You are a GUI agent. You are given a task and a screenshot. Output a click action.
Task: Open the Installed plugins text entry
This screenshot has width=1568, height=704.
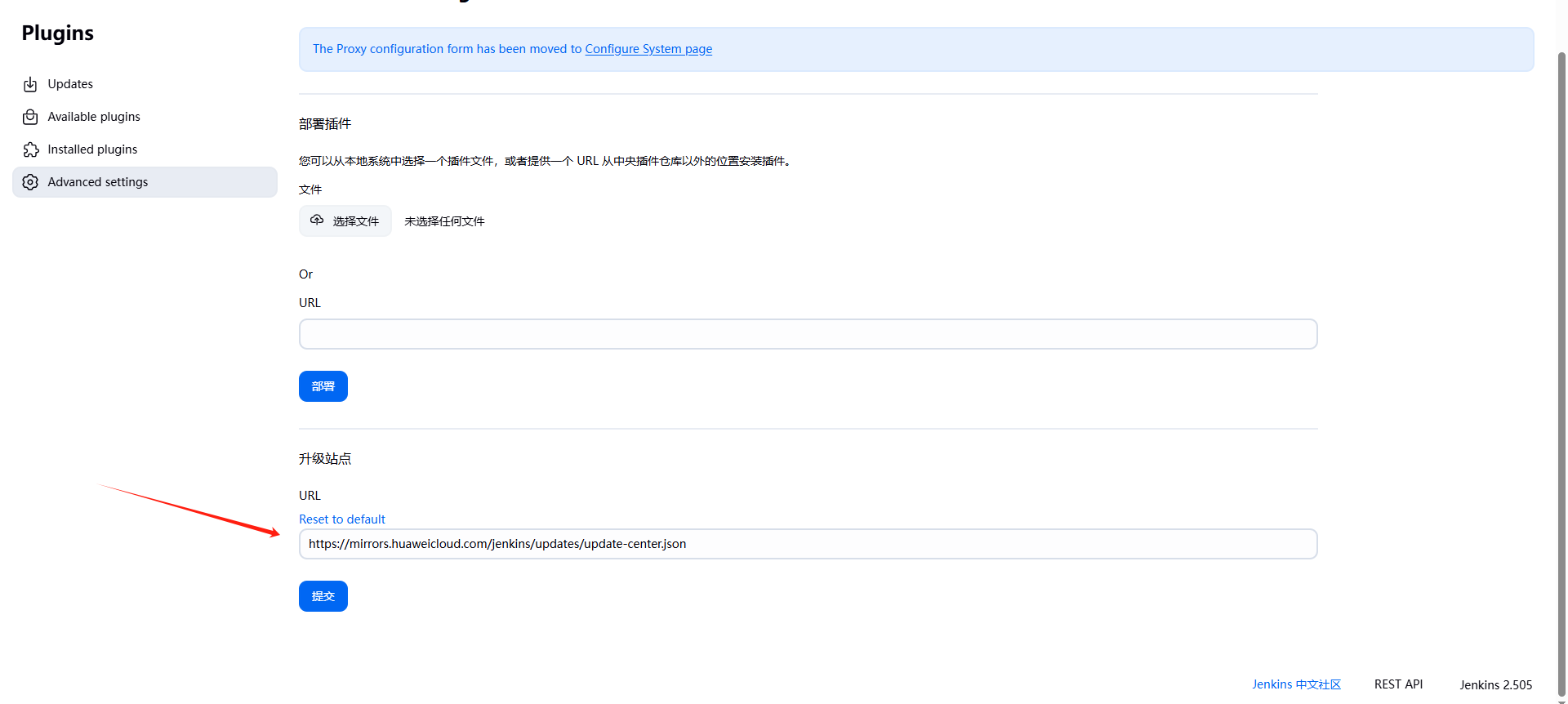pos(92,149)
